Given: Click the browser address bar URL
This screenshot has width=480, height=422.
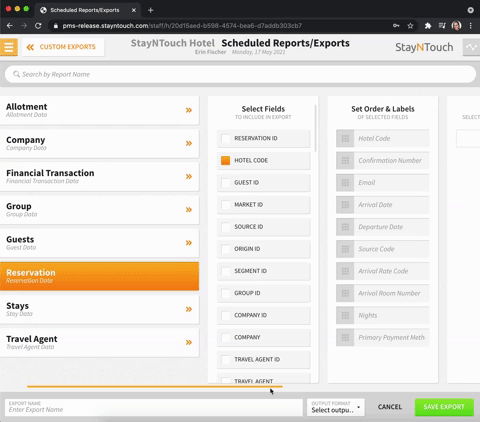Looking at the screenshot, I should coord(182,26).
